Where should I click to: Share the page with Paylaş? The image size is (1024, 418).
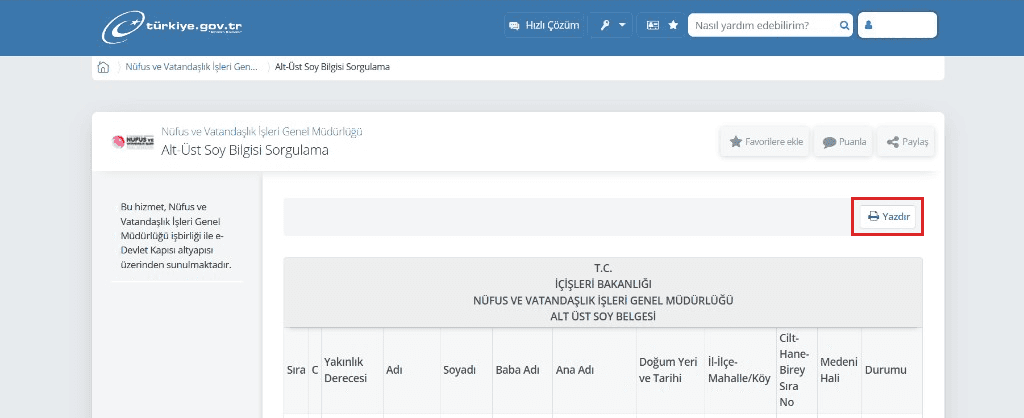click(906, 142)
